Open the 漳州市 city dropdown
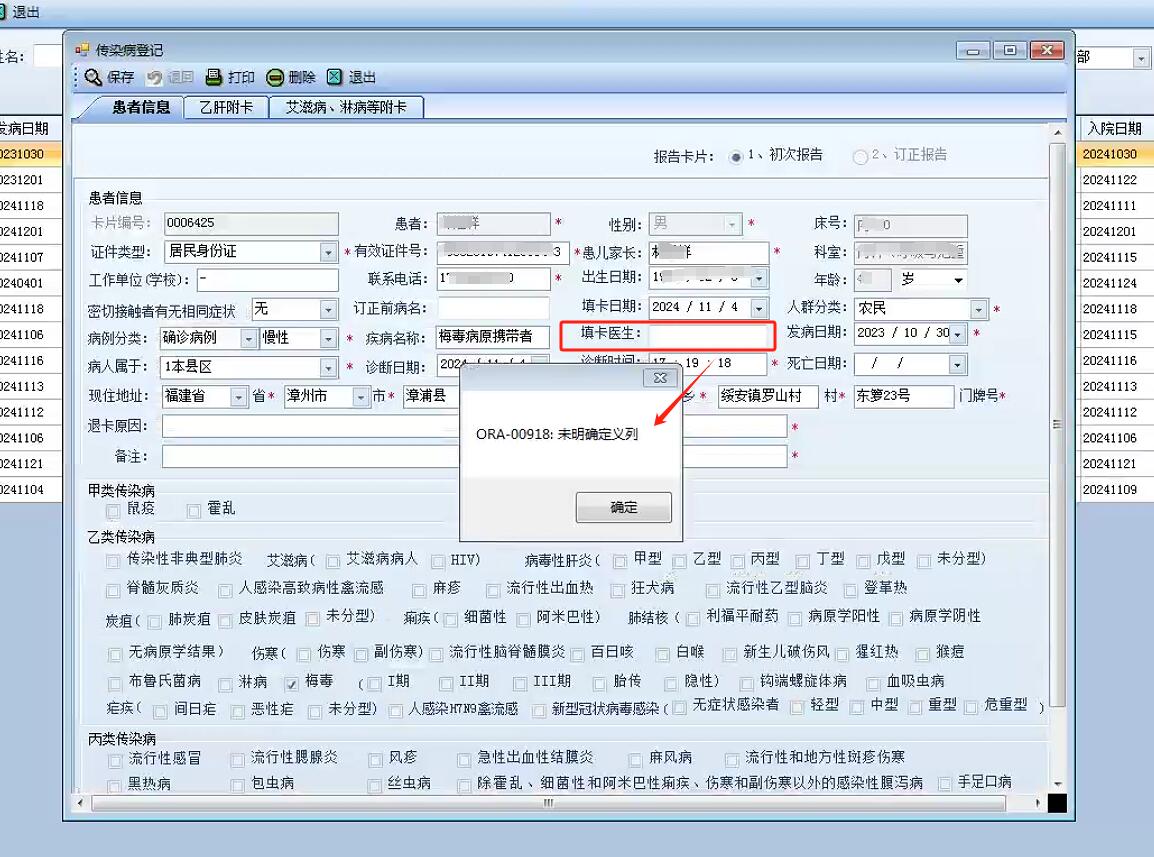The height and width of the screenshot is (857, 1154). (x=360, y=397)
